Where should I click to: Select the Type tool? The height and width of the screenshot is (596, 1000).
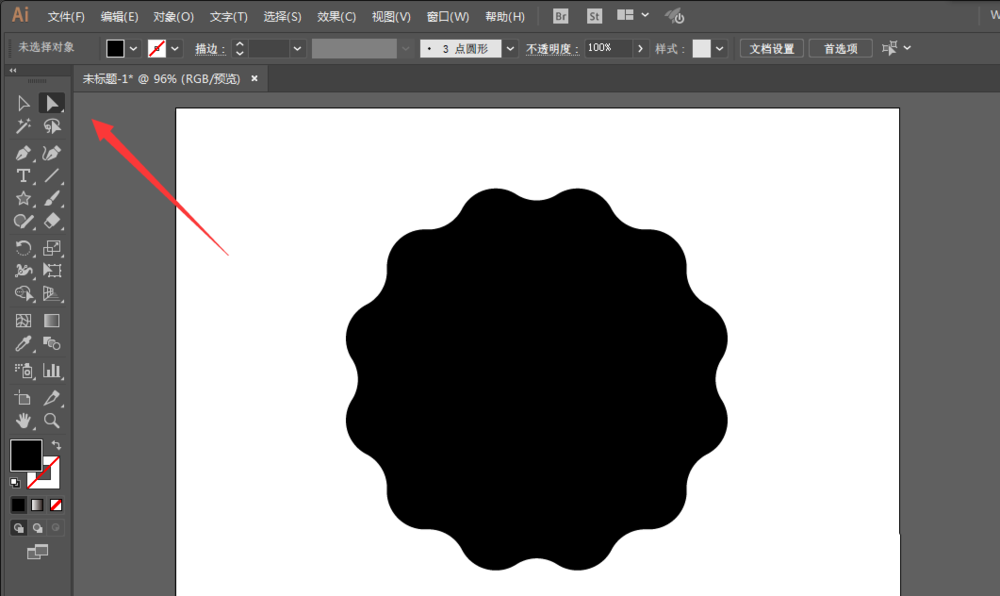(x=23, y=175)
